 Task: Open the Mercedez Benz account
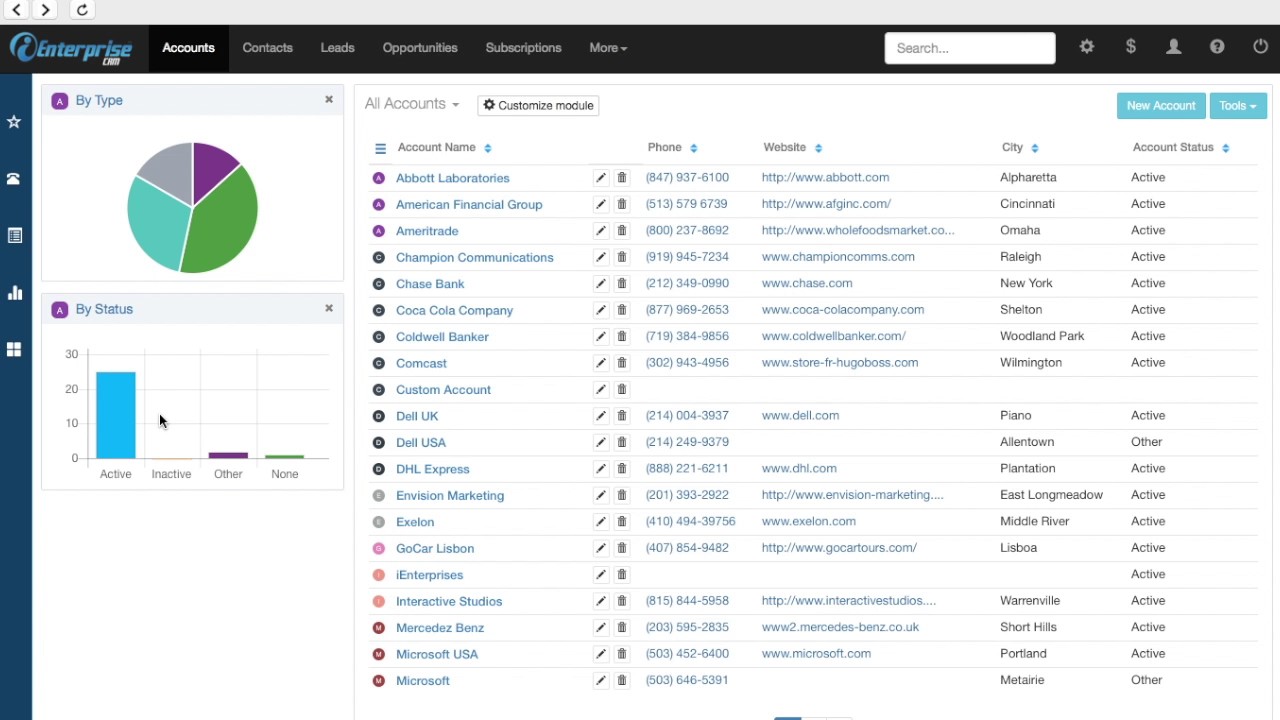440,628
